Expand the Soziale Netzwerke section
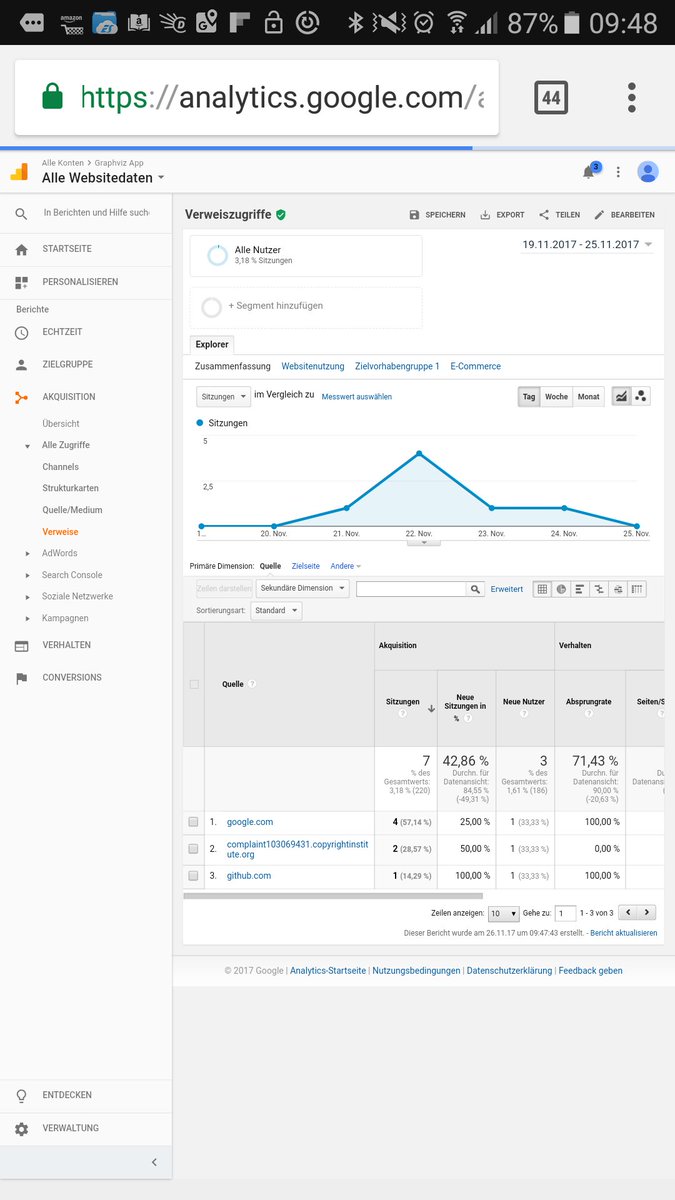This screenshot has width=675, height=1200. [28, 597]
